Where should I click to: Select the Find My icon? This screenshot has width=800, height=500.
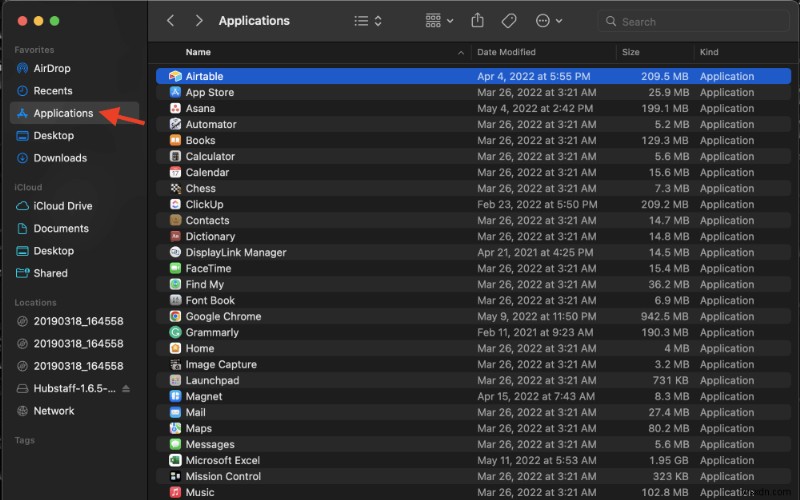175,284
